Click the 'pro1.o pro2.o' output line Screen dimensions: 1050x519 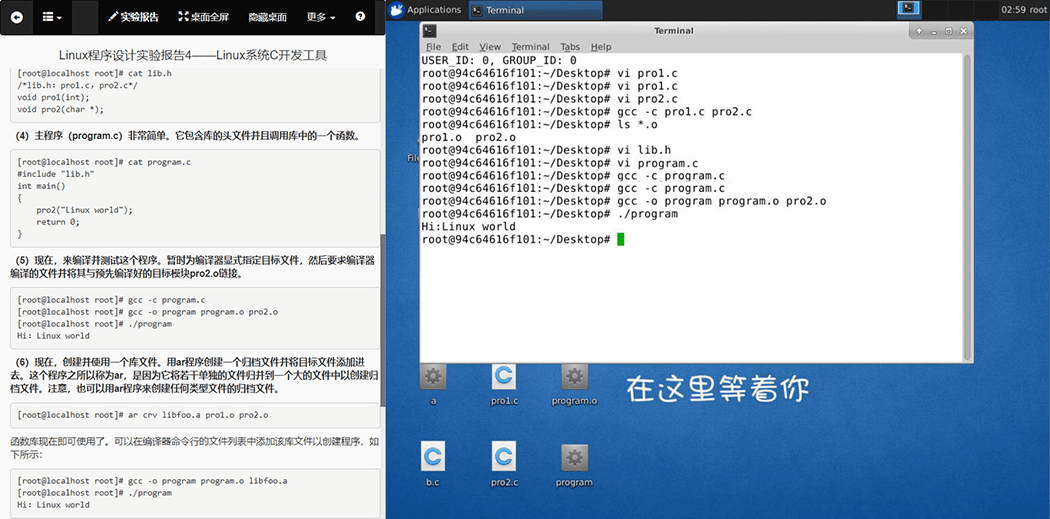pyautogui.click(x=468, y=137)
